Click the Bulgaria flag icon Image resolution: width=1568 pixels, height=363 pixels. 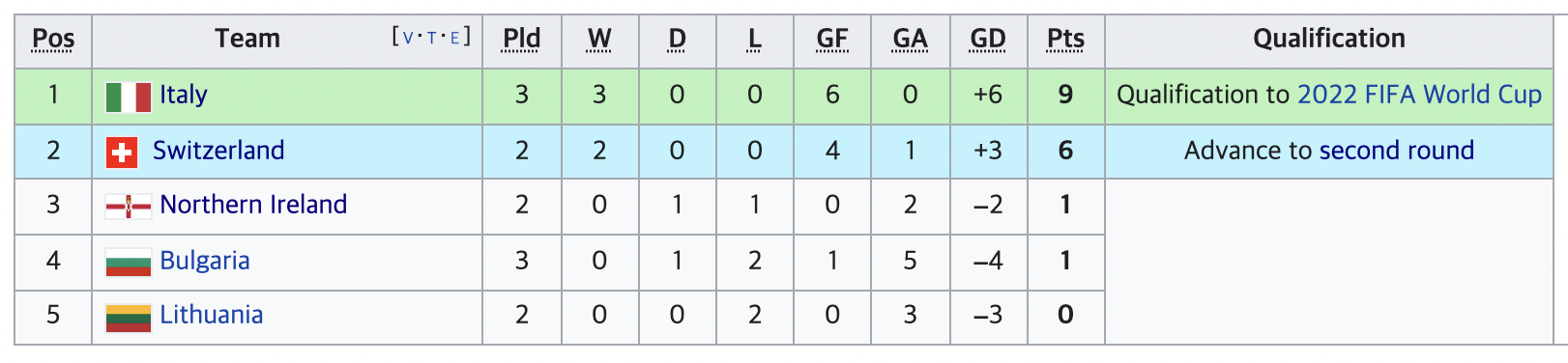[128, 263]
